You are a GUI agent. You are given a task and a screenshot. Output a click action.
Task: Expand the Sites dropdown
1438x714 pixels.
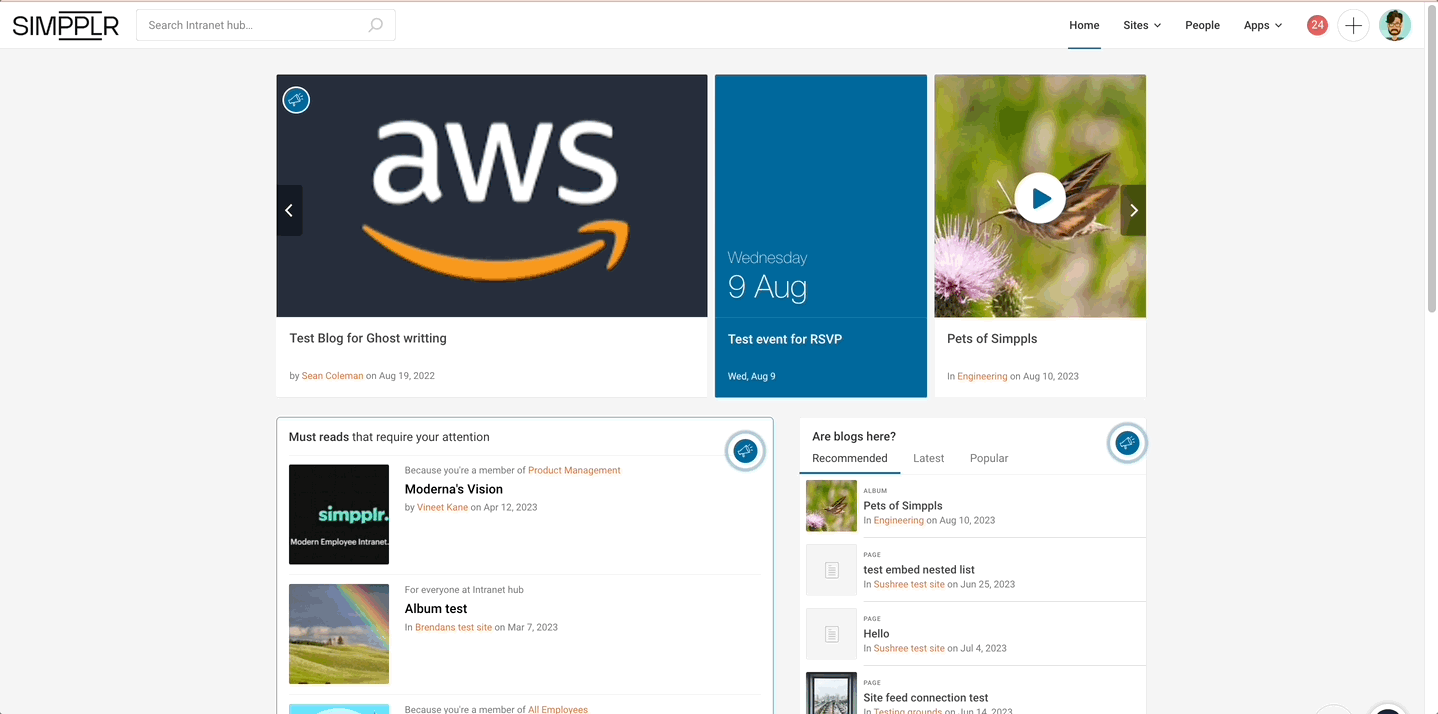[x=1142, y=25]
